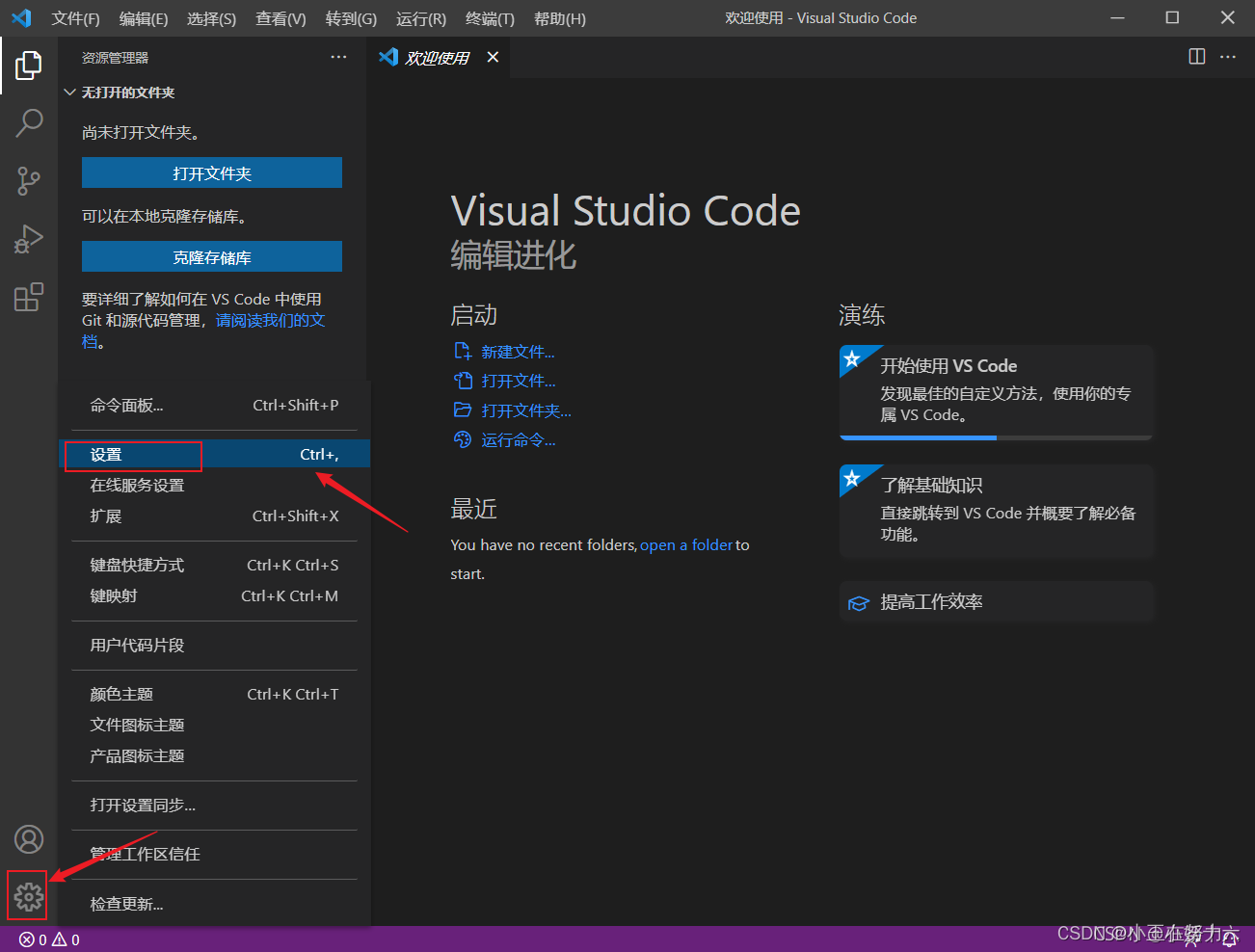The image size is (1255, 952).
Task: Click the 开始使用 VS Code progress bar
Action: pos(997,437)
